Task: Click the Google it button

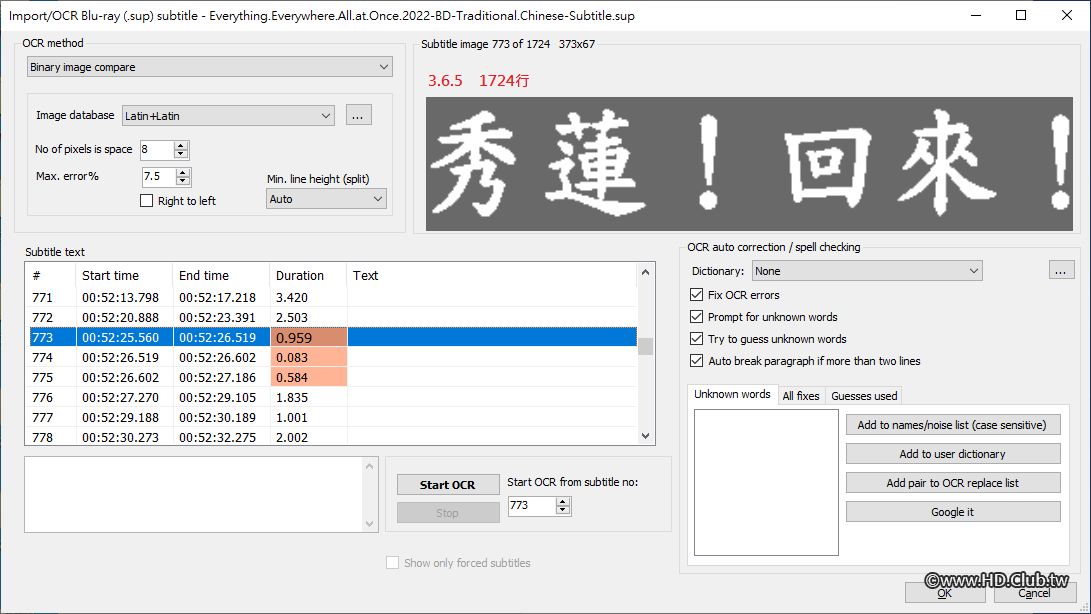Action: pyautogui.click(x=953, y=512)
